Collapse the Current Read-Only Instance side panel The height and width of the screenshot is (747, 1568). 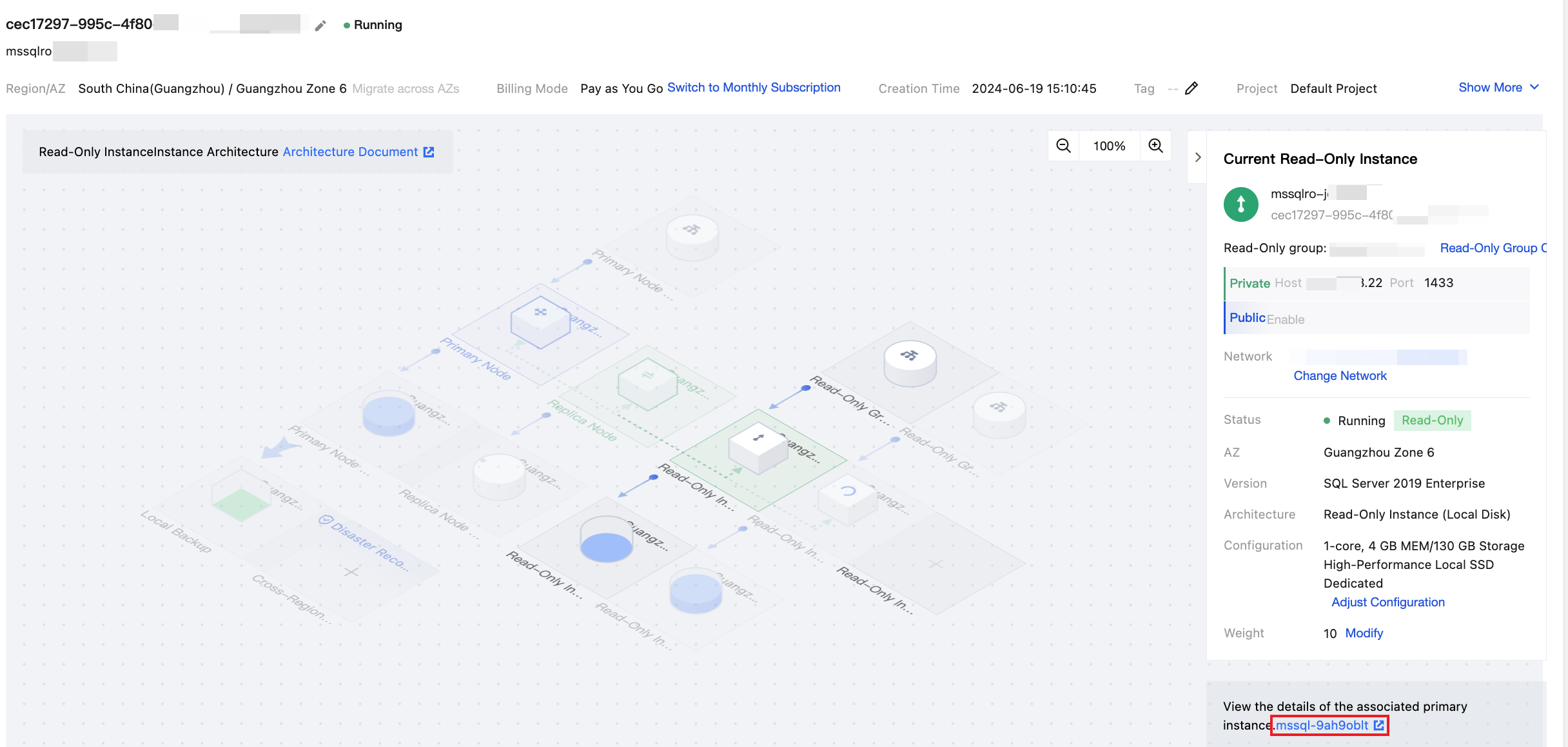point(1198,157)
